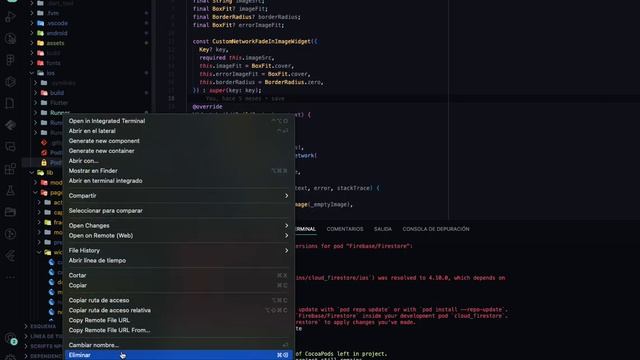Viewport: 640px width, 360px height.
Task: Click the blue .vscode folder icon
Action: point(40,23)
